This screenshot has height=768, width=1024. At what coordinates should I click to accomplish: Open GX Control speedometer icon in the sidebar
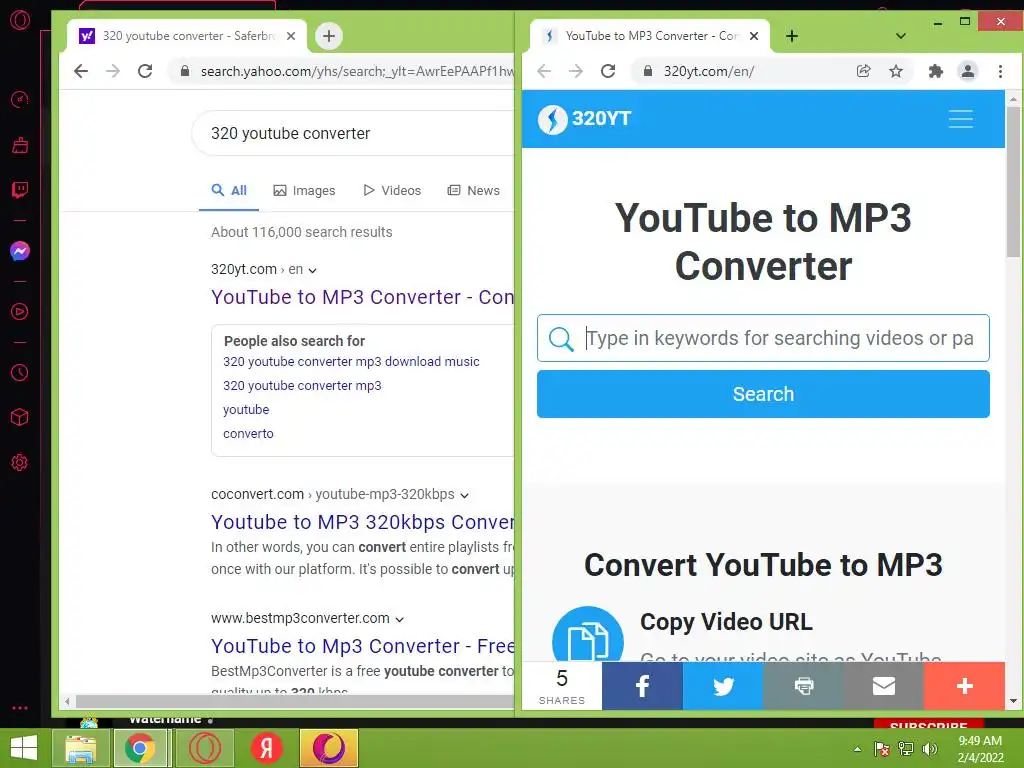(20, 99)
